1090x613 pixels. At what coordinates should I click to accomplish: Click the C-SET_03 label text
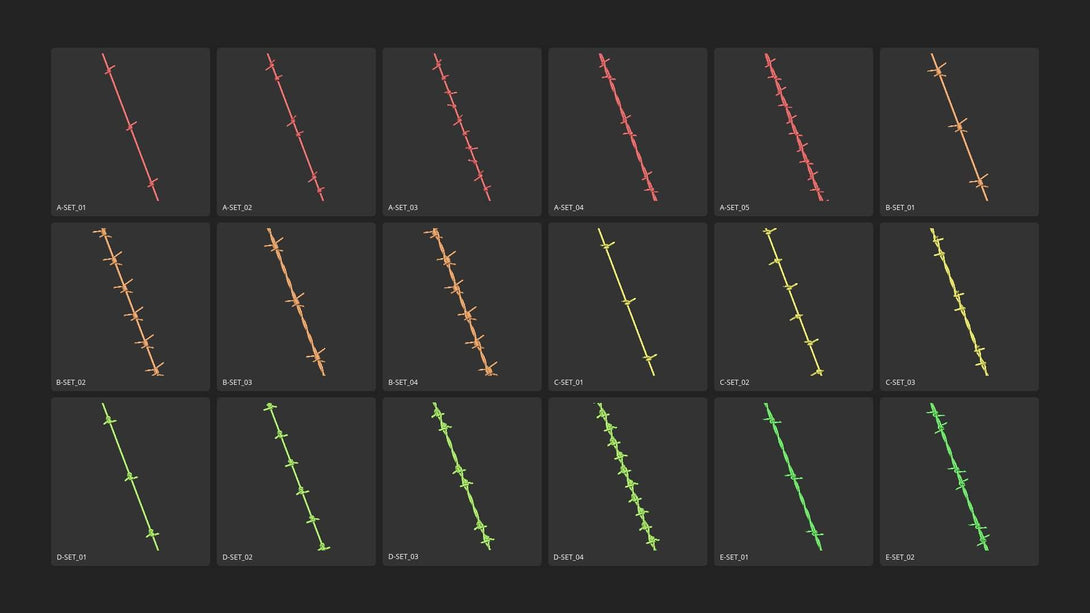(x=900, y=382)
